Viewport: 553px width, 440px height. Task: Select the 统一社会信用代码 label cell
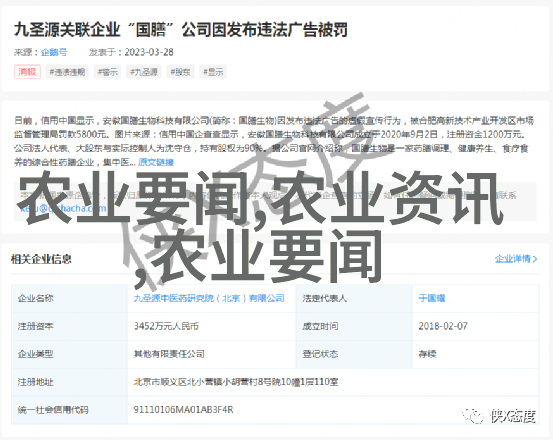tap(69, 410)
